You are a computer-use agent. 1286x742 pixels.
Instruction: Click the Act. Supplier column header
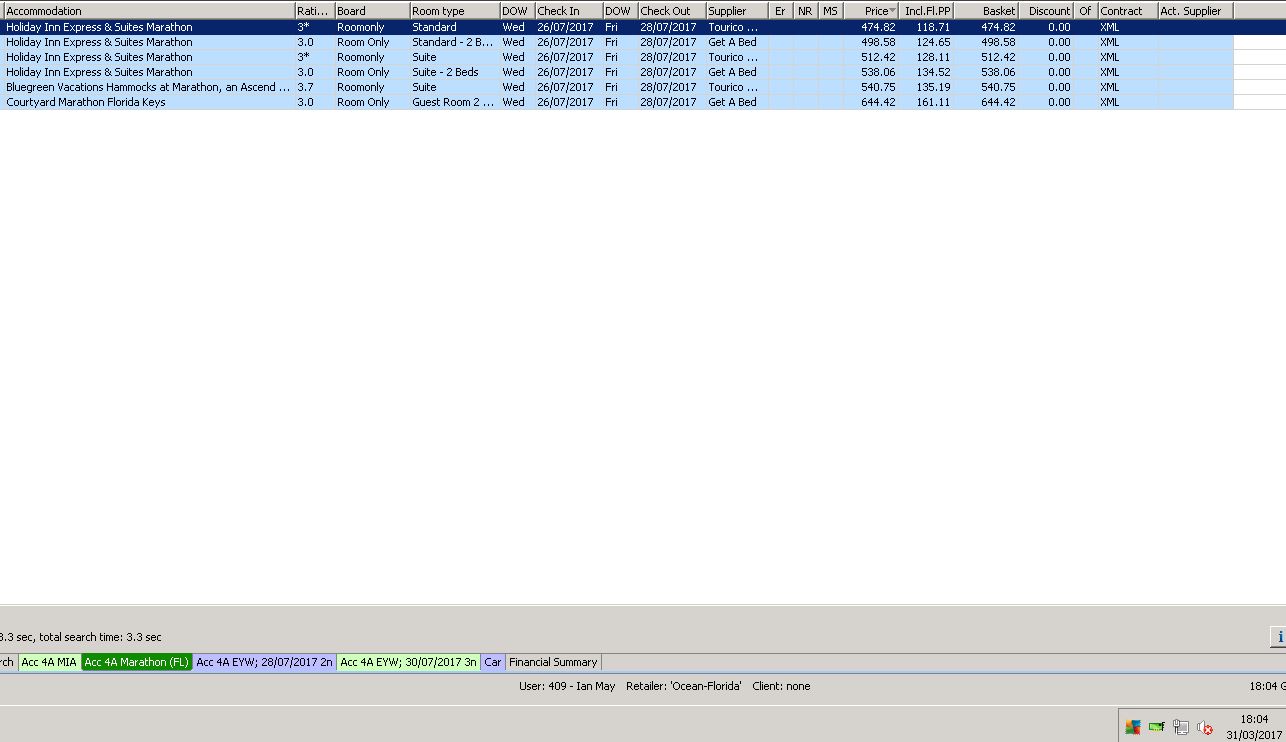coord(1195,11)
